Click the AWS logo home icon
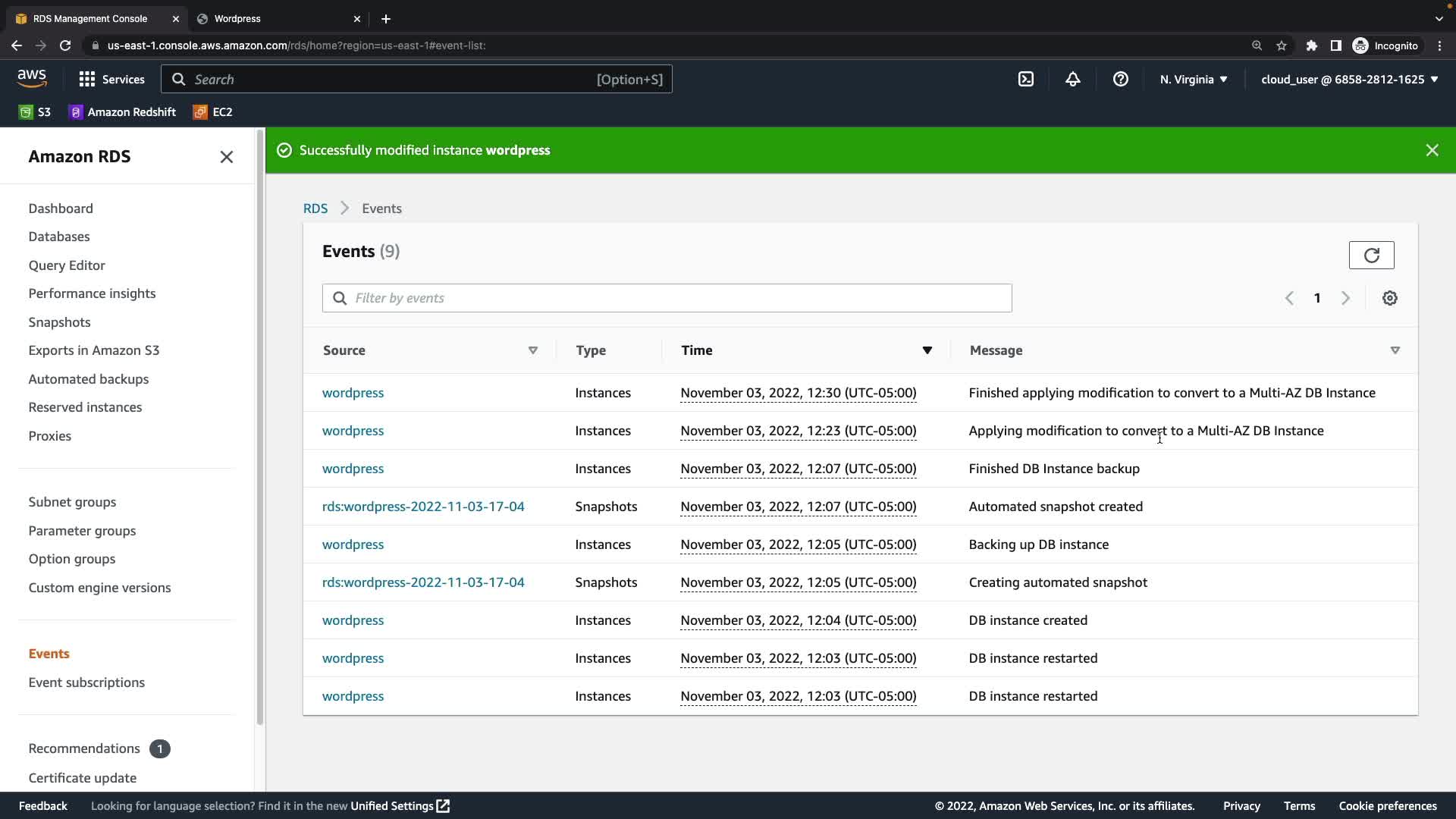This screenshot has height=819, width=1456. click(32, 78)
